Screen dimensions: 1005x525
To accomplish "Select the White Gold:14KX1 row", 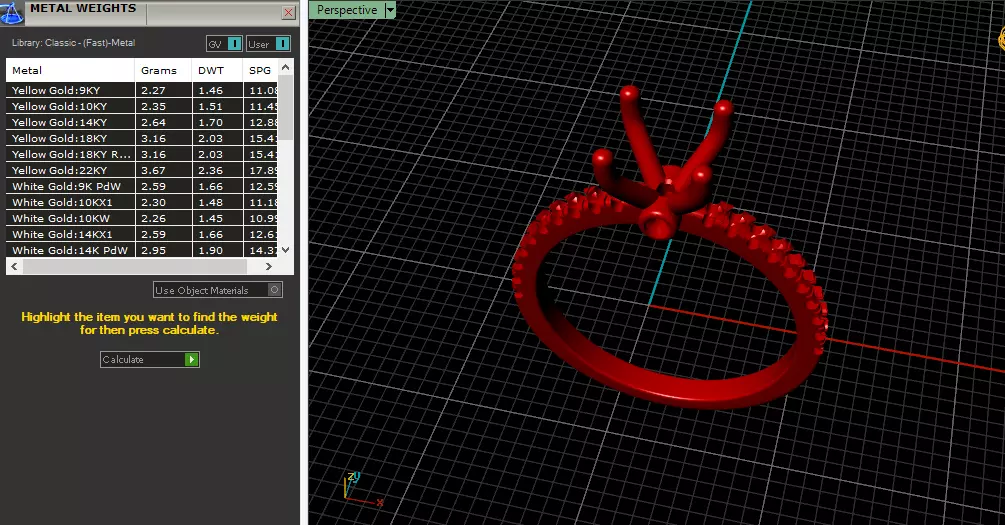I will (142, 235).
